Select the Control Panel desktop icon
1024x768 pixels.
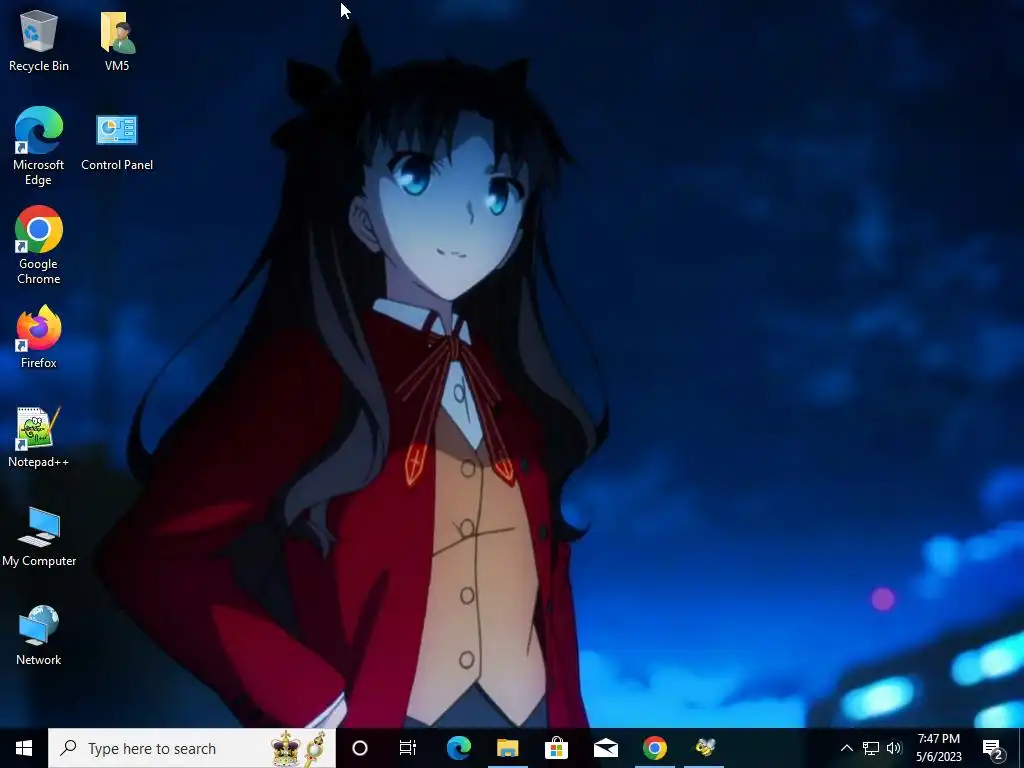[x=117, y=142]
